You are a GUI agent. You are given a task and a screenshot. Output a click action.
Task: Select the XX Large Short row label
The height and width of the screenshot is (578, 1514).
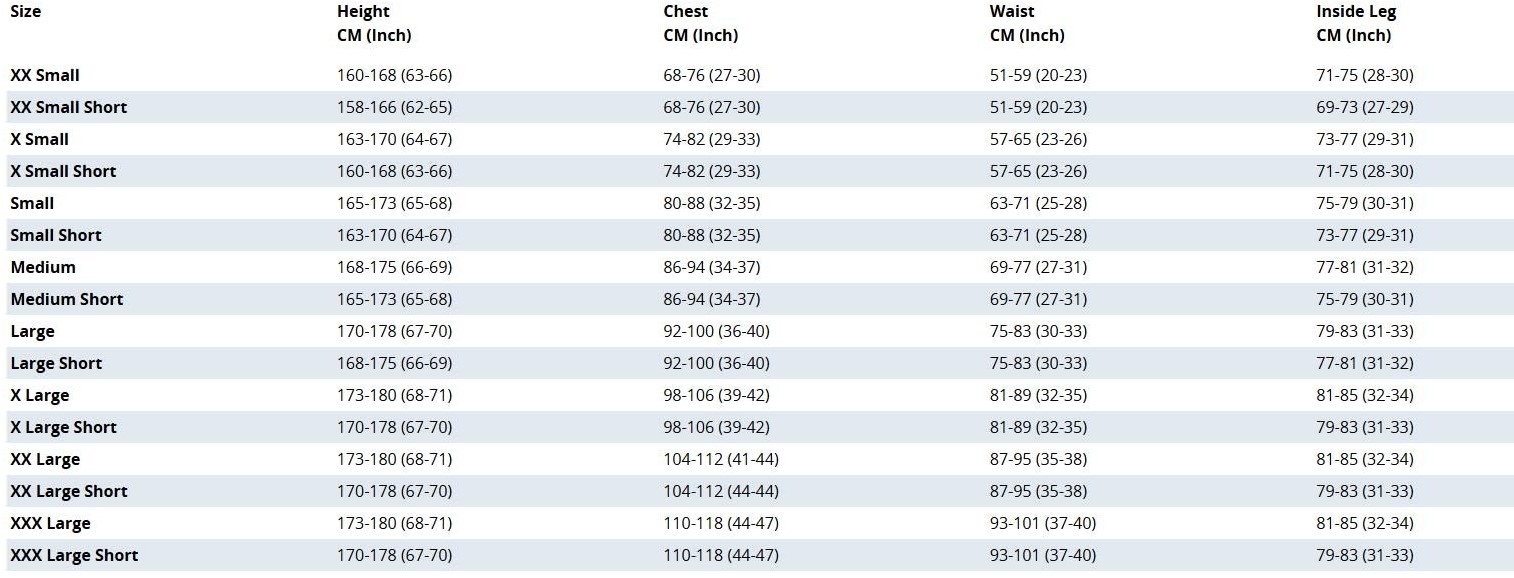(x=69, y=491)
